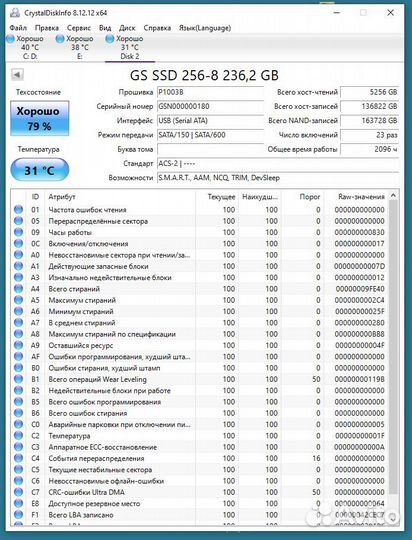412x540 pixels.
Task: Click status icon of row C7 CRC-ошибки Ultra DMA
Action: 18,492
